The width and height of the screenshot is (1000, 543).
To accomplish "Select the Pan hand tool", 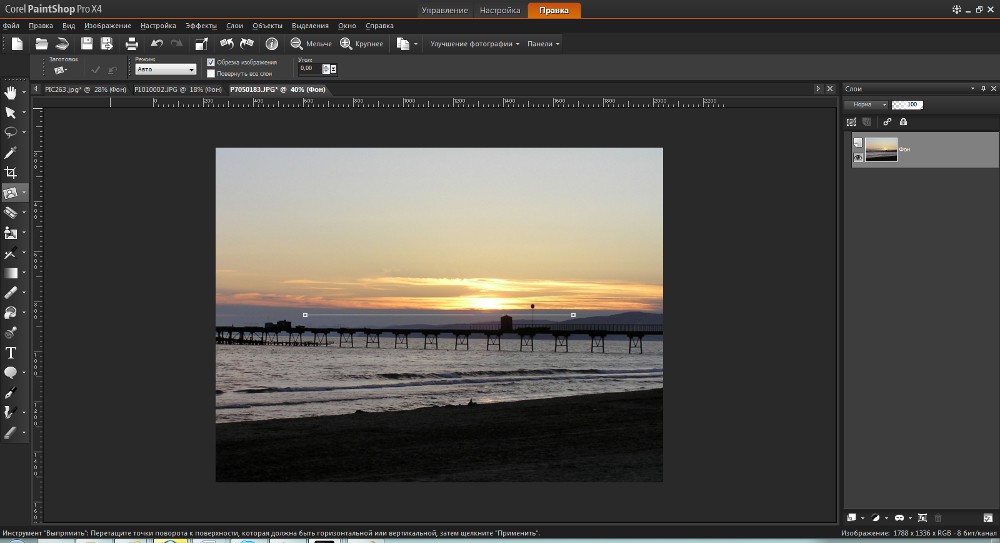I will click(x=11, y=93).
